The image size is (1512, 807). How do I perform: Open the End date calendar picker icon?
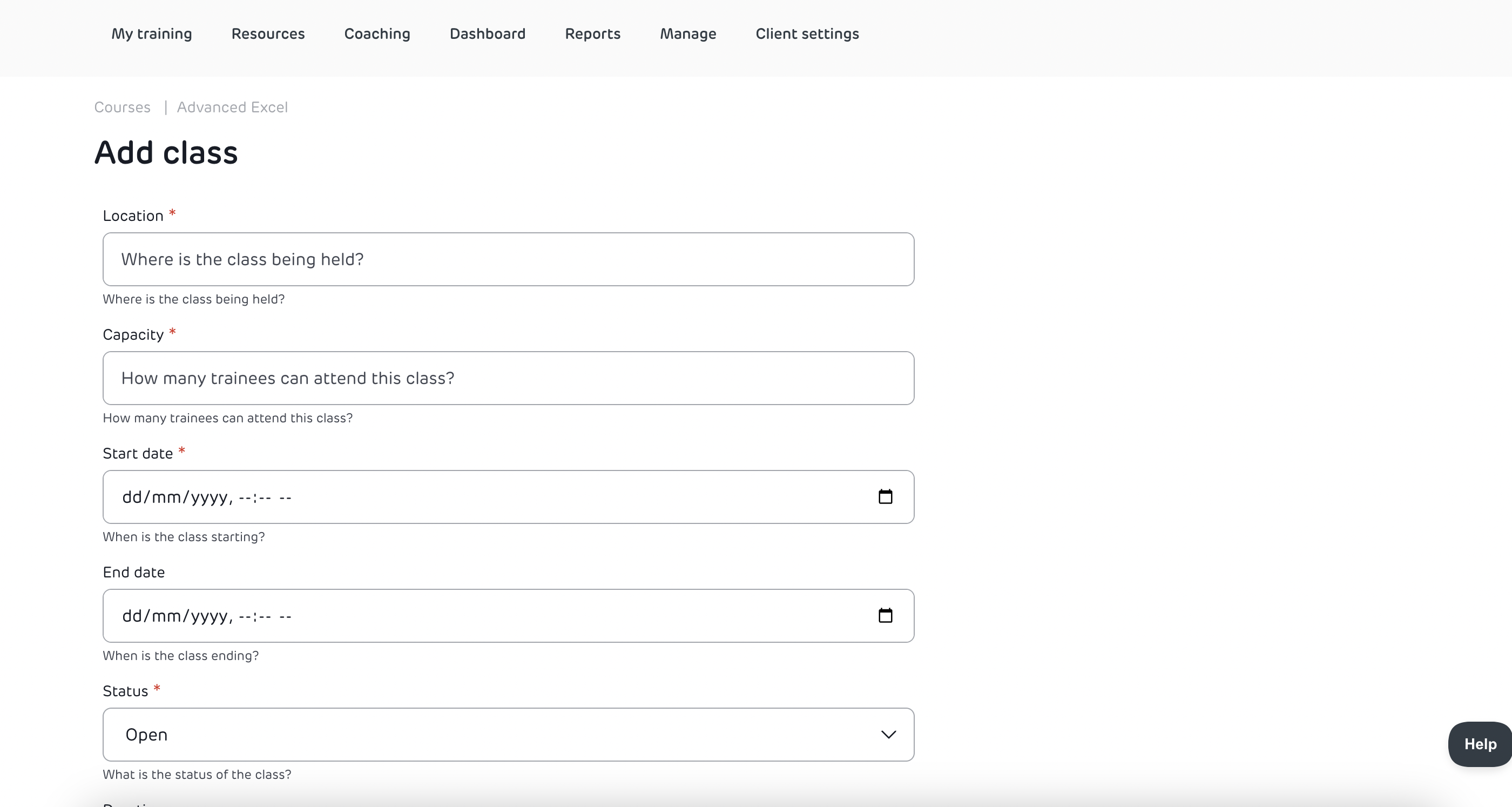coord(885,616)
